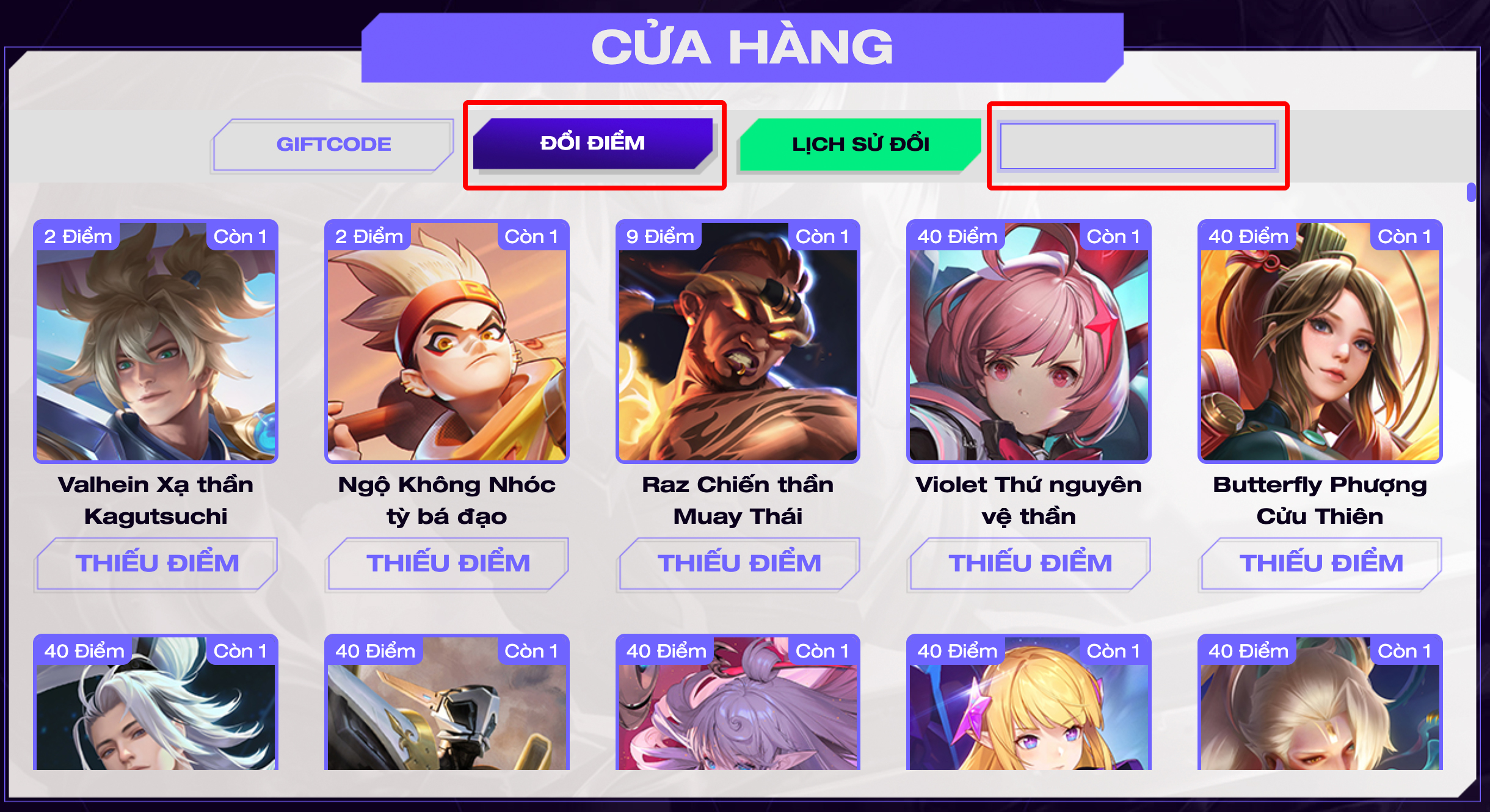
Task: Select the Butterfly Phượng Cửu Thiên portrait
Action: tap(1320, 341)
